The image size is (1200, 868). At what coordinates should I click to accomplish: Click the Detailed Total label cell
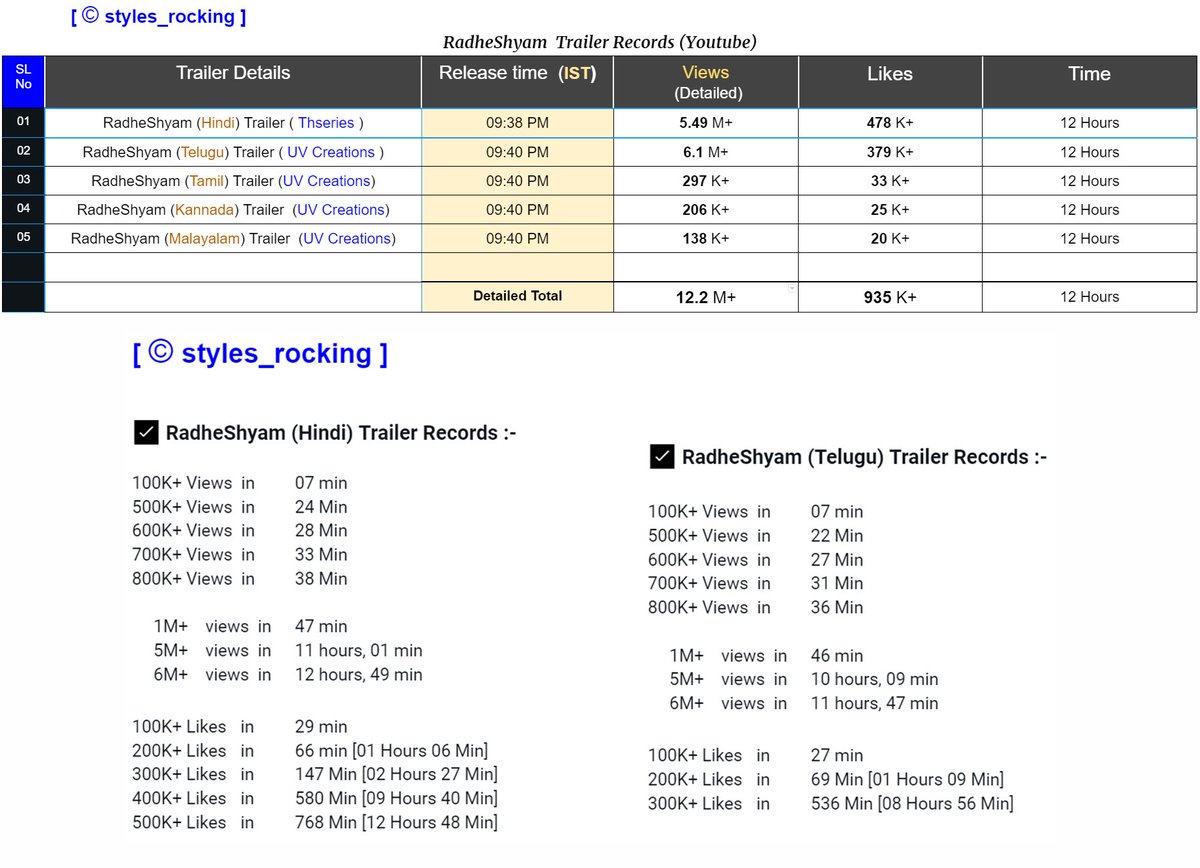(x=517, y=297)
